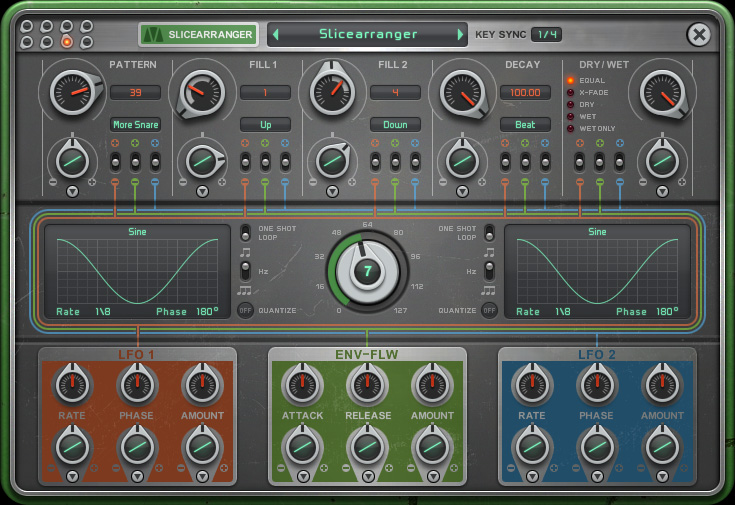Toggle the LFO 1 Quantize OFF button
Image resolution: width=735 pixels, height=505 pixels.
244,310
